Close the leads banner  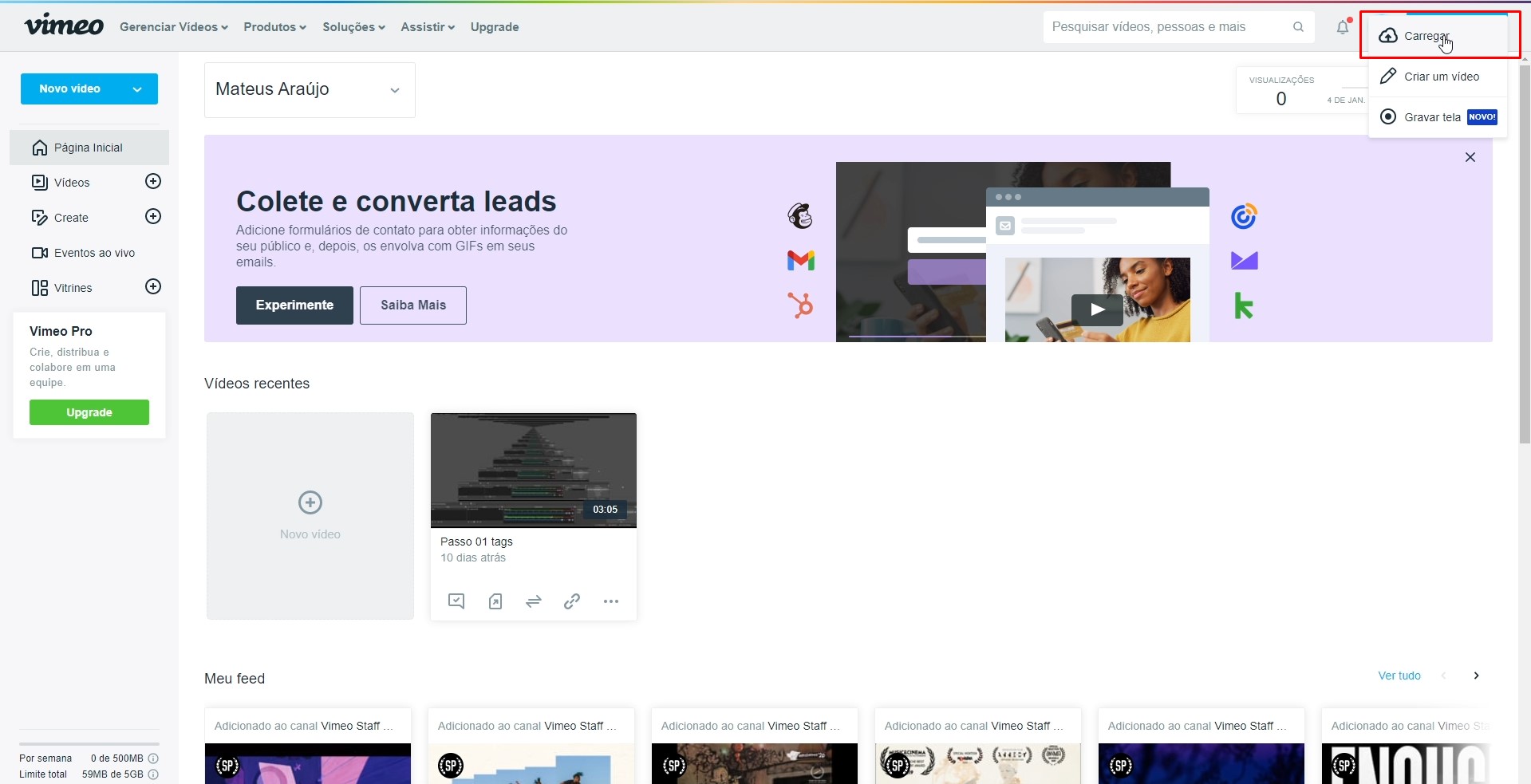tap(1470, 157)
